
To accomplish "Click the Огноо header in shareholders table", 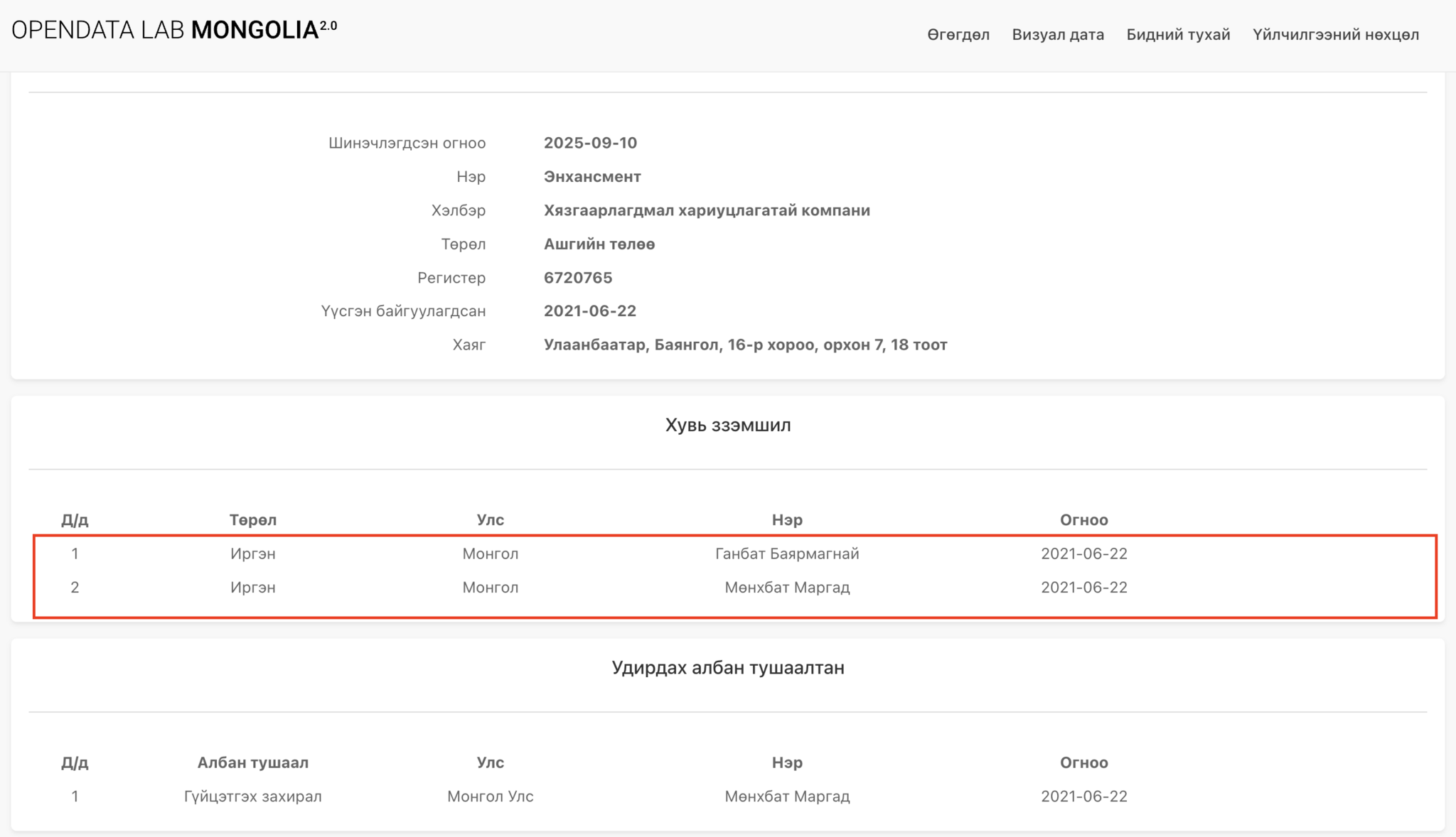I will click(1083, 519).
